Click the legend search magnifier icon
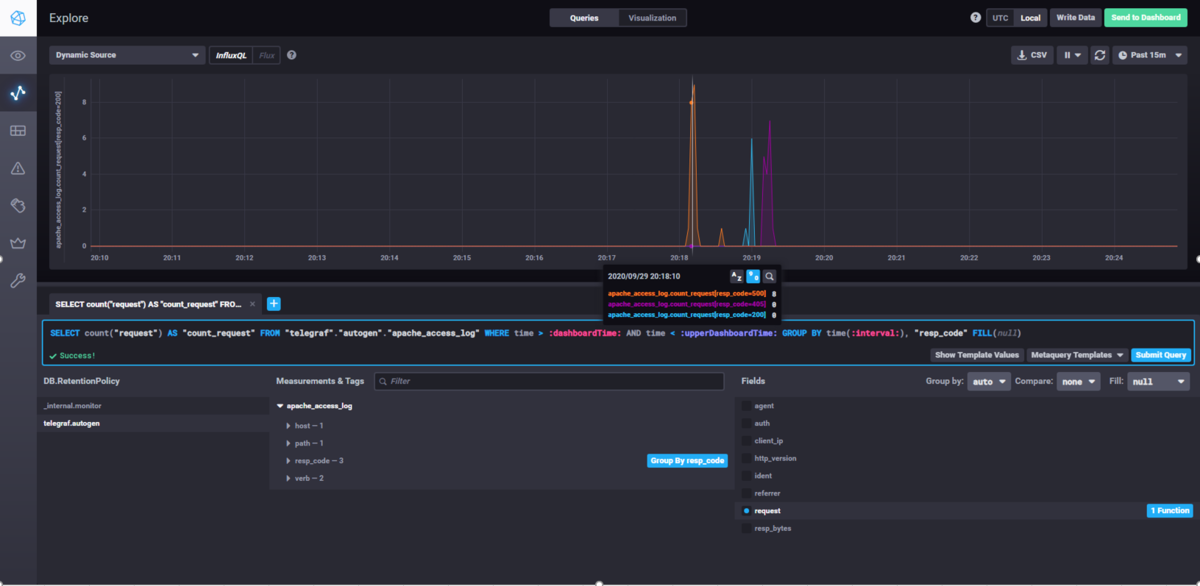This screenshot has width=1200, height=586. [x=769, y=276]
